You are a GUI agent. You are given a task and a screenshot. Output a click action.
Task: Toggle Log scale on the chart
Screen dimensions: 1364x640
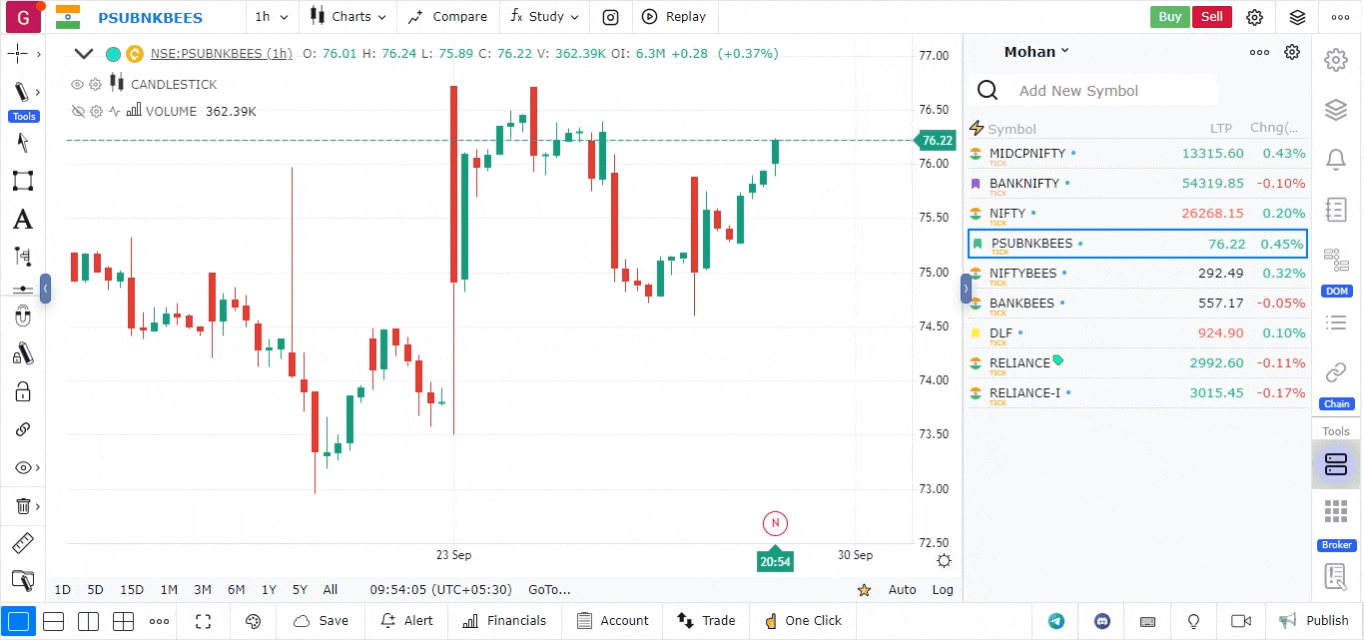click(942, 590)
